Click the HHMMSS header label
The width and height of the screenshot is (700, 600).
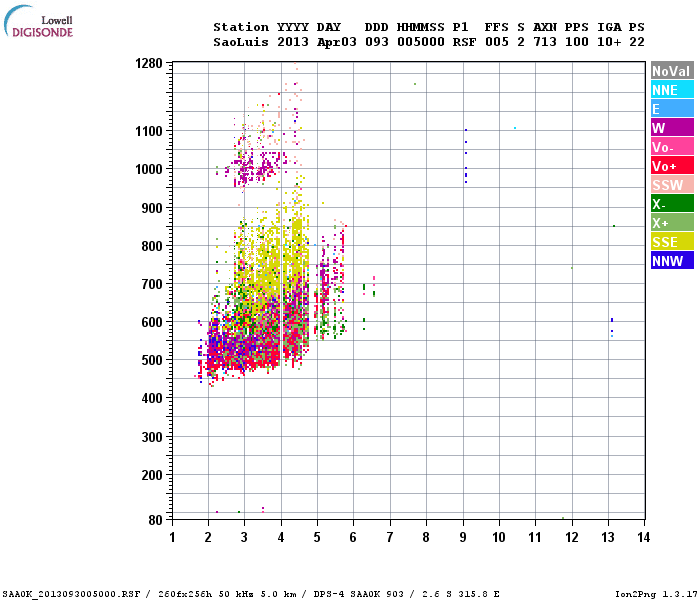421,27
